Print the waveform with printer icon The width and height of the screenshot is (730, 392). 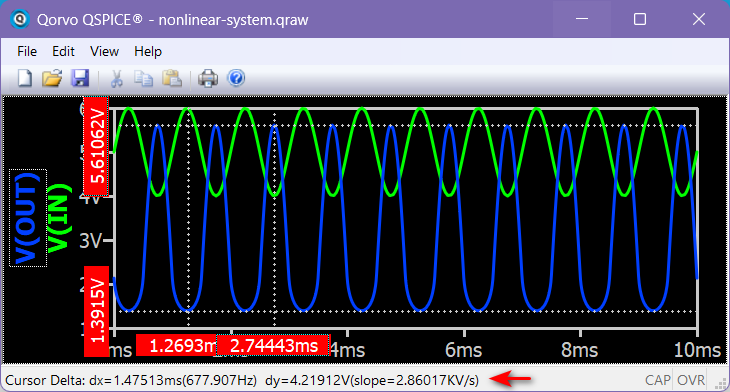208,78
